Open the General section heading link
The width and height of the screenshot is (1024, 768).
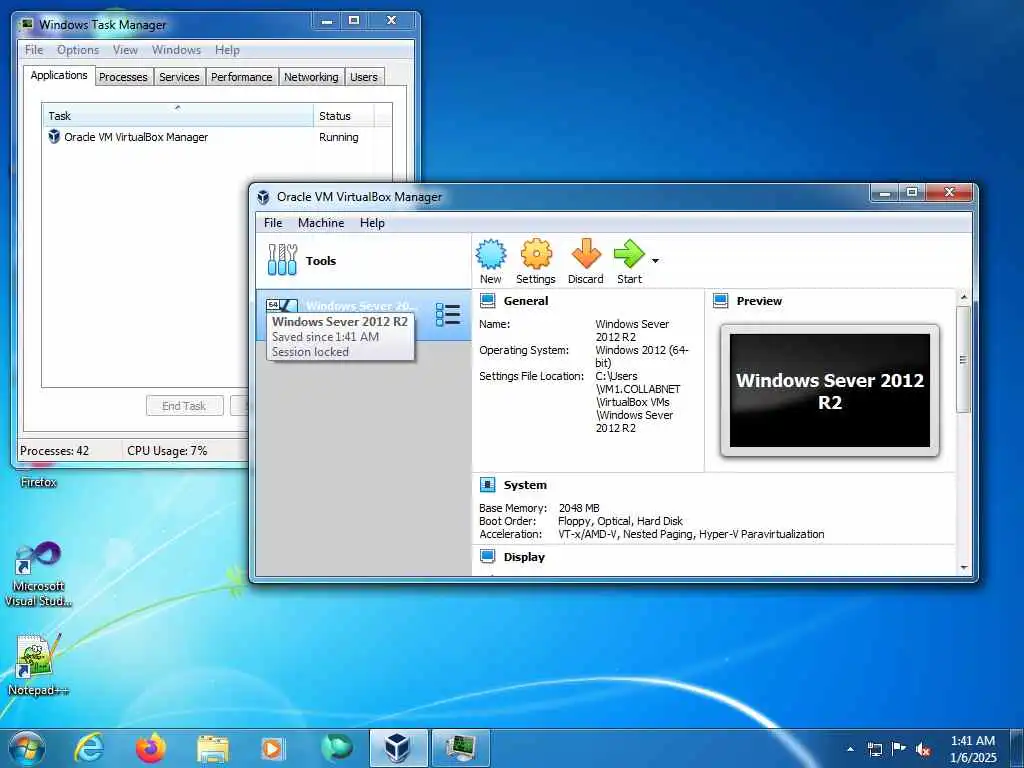pyautogui.click(x=526, y=301)
